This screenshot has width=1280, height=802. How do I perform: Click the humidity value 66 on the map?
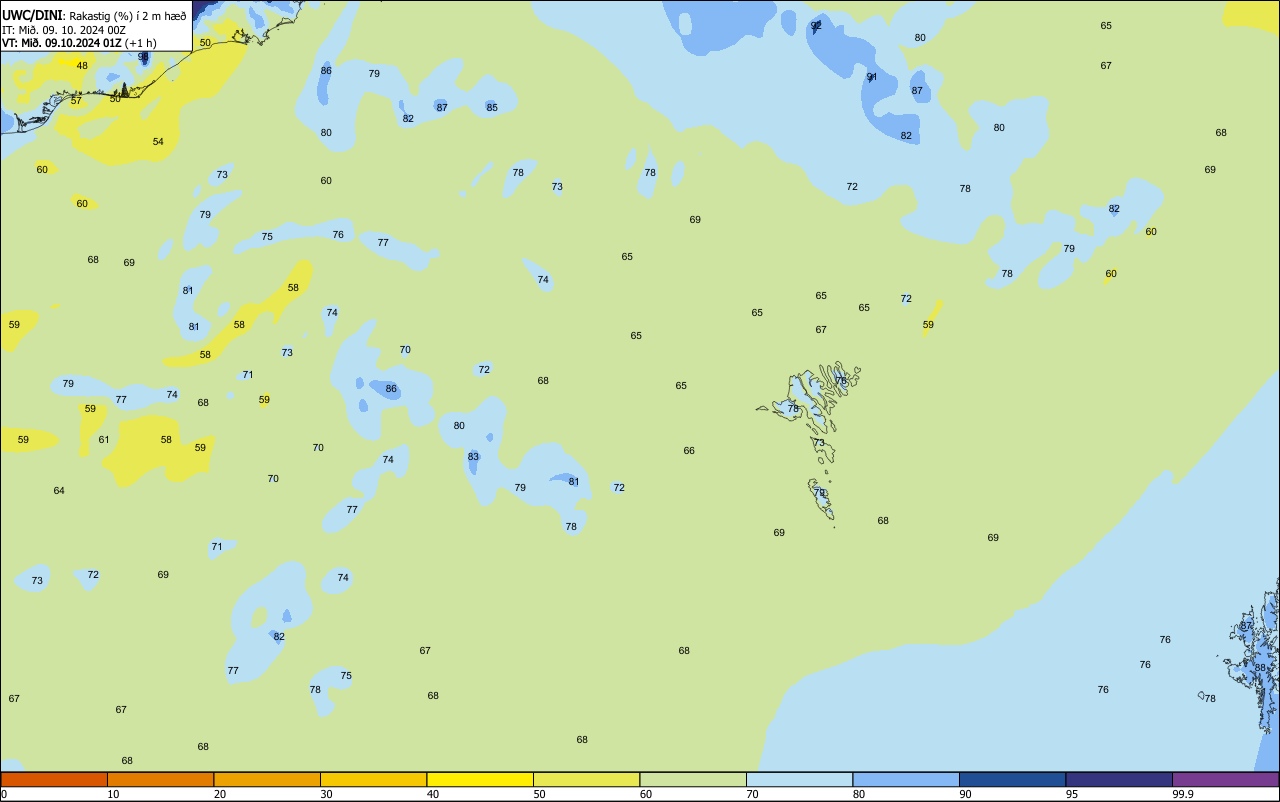click(x=689, y=451)
